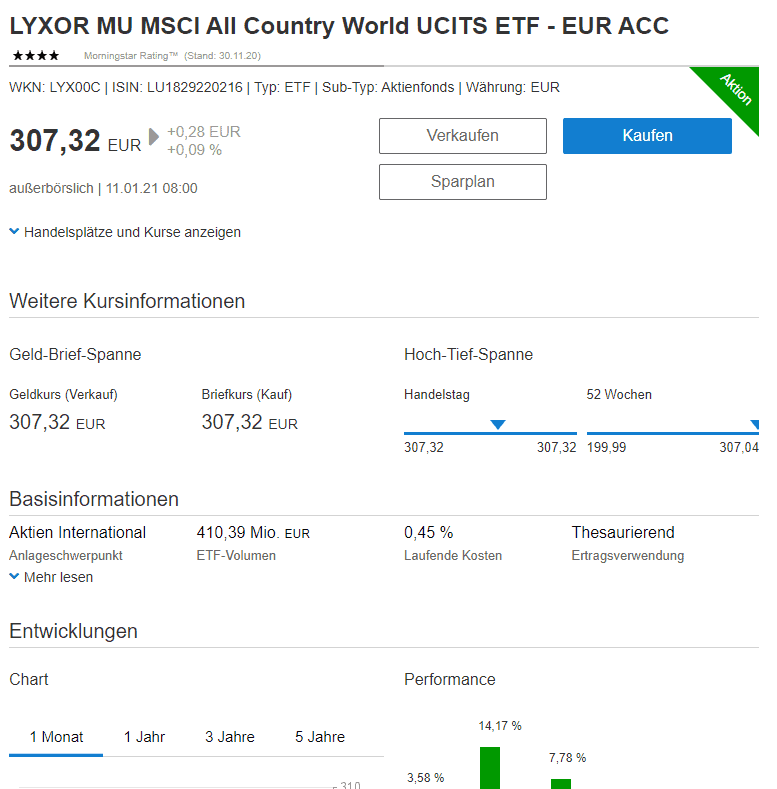Switch chart to 1 Jahr tab
Screen dimensions: 777x789
point(144,737)
